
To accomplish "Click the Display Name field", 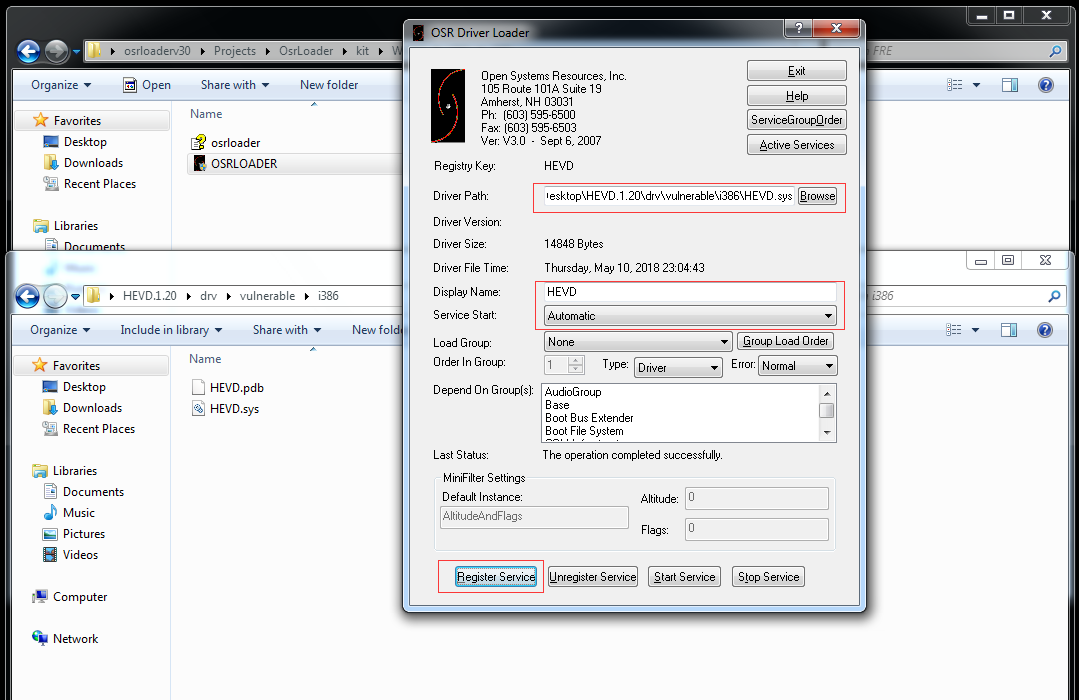I will [x=690, y=292].
